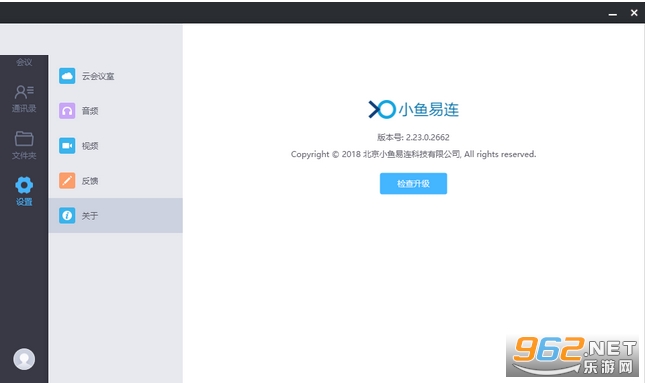Minimize the window
645x383 pixels.
coord(613,14)
